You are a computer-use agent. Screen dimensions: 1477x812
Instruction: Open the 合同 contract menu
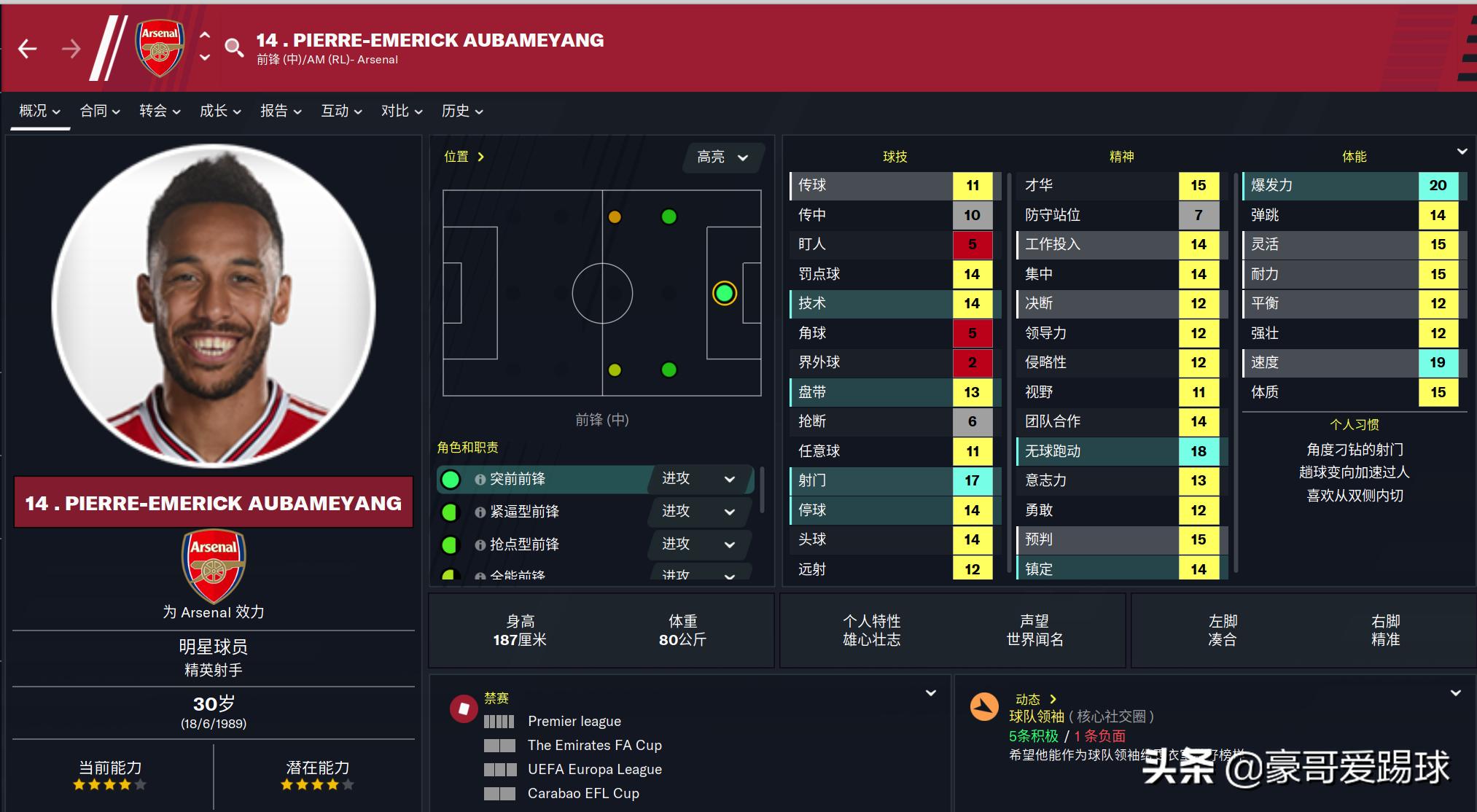coord(100,111)
